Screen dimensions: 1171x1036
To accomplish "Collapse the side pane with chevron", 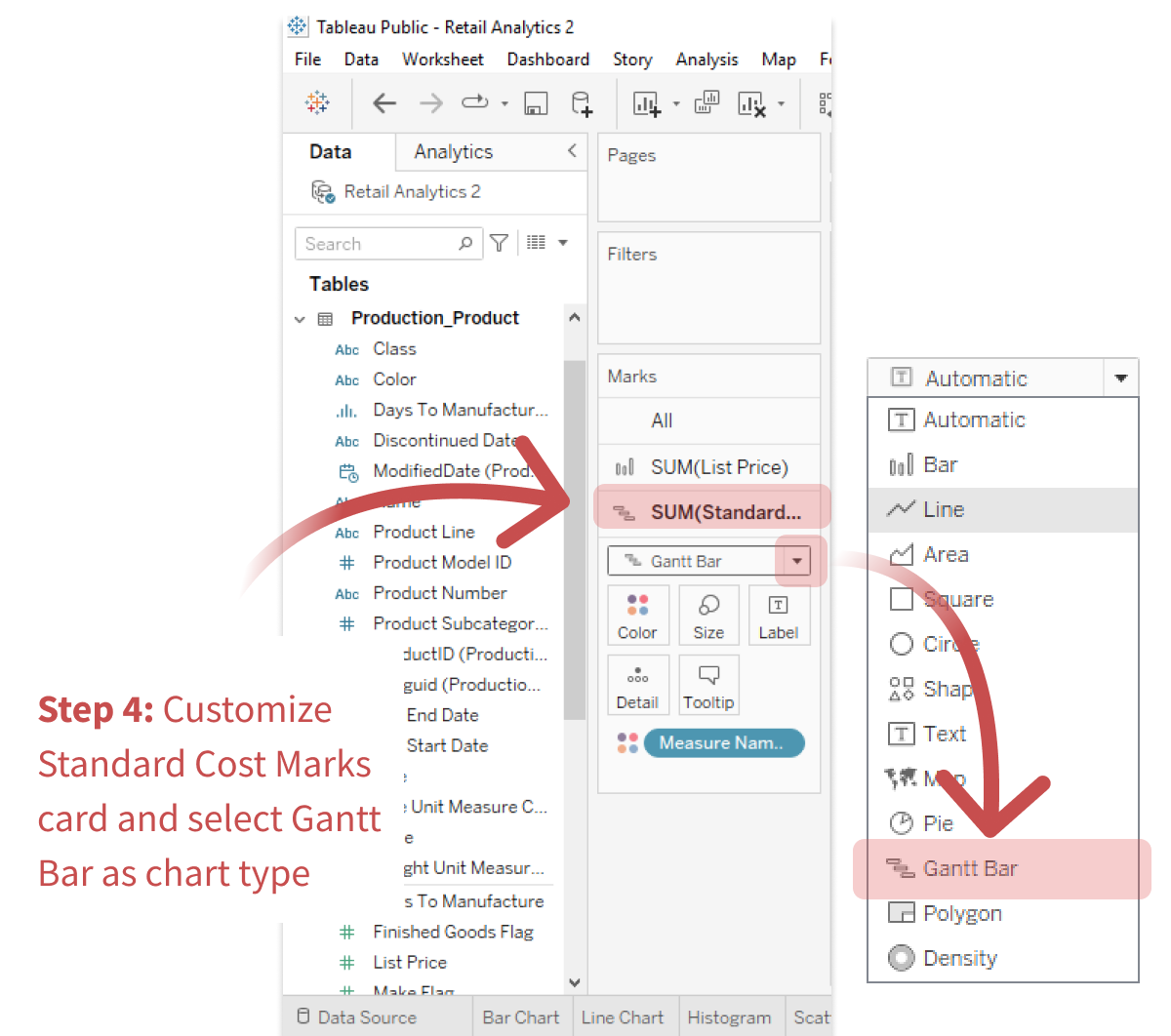I will (x=572, y=150).
